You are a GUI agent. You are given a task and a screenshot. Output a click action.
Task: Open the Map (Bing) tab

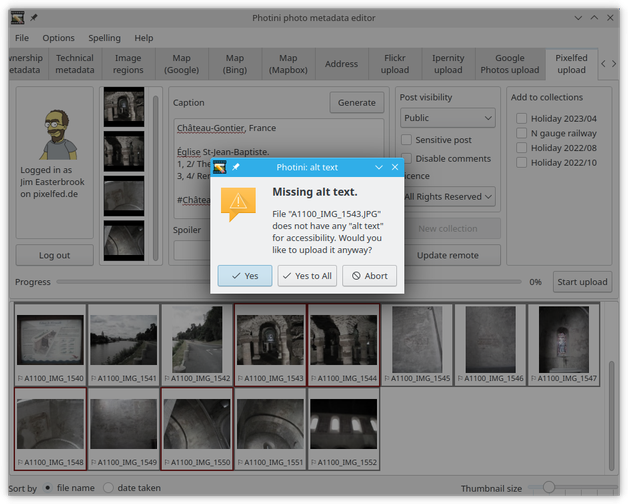(x=235, y=64)
